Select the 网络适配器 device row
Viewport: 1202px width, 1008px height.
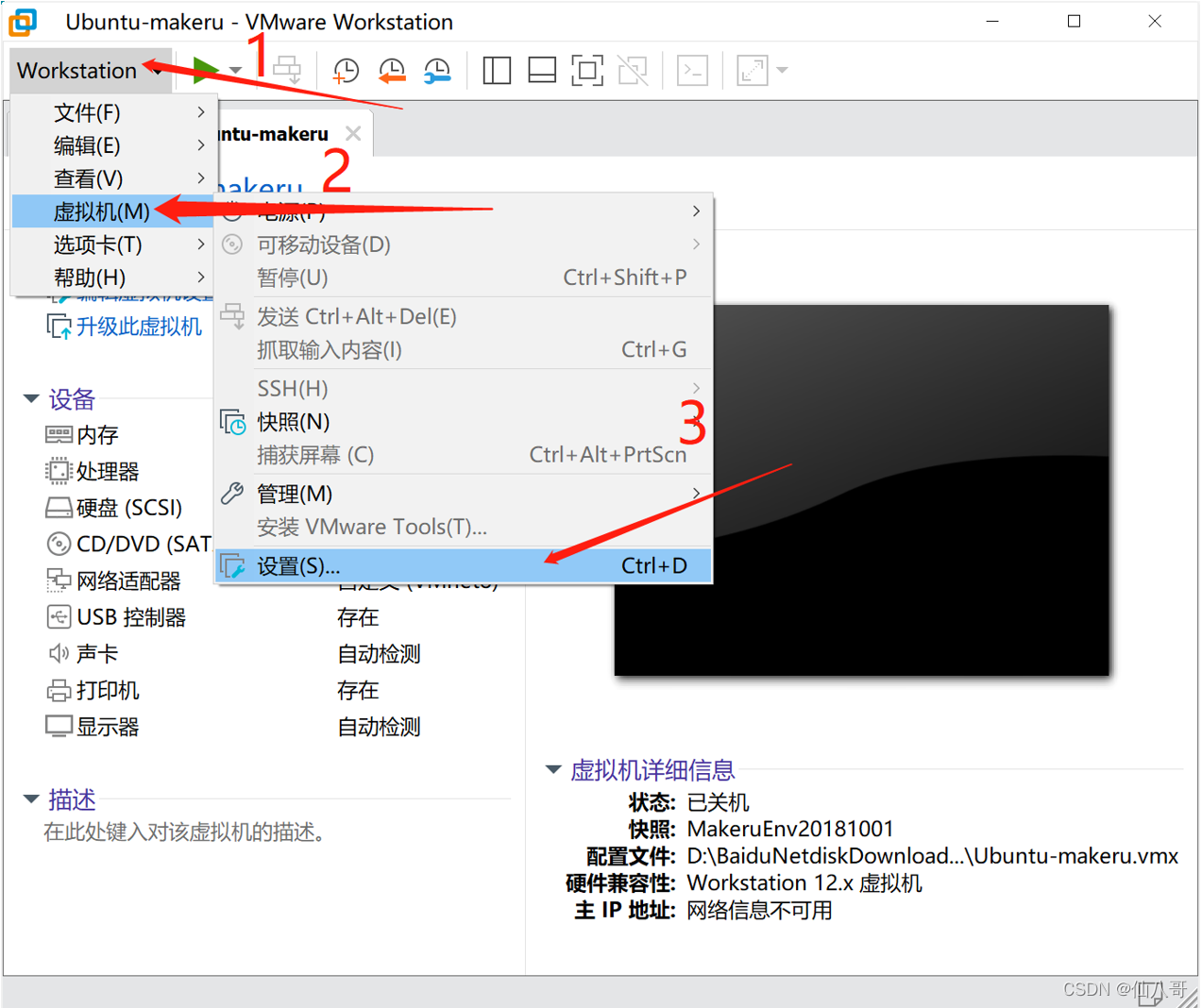point(113,580)
